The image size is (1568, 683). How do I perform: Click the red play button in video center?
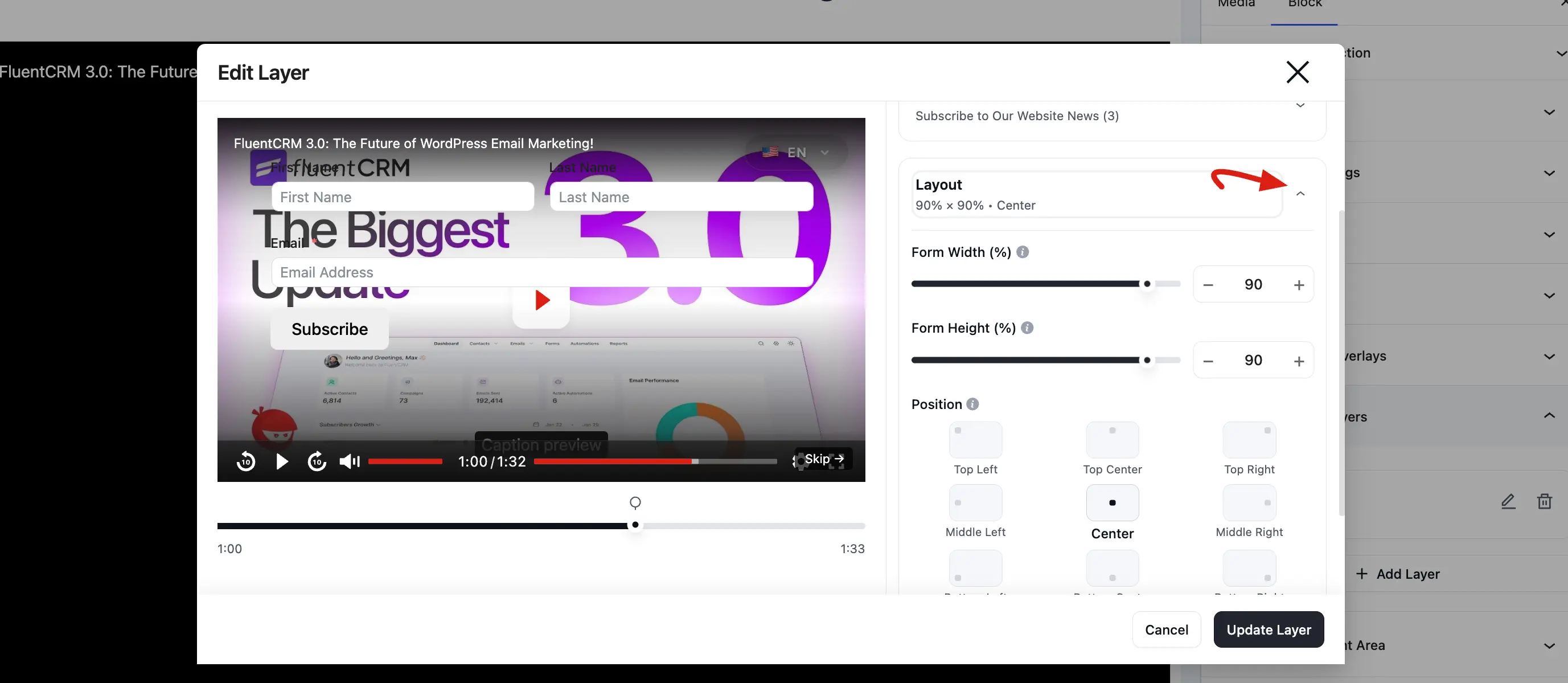pos(541,300)
